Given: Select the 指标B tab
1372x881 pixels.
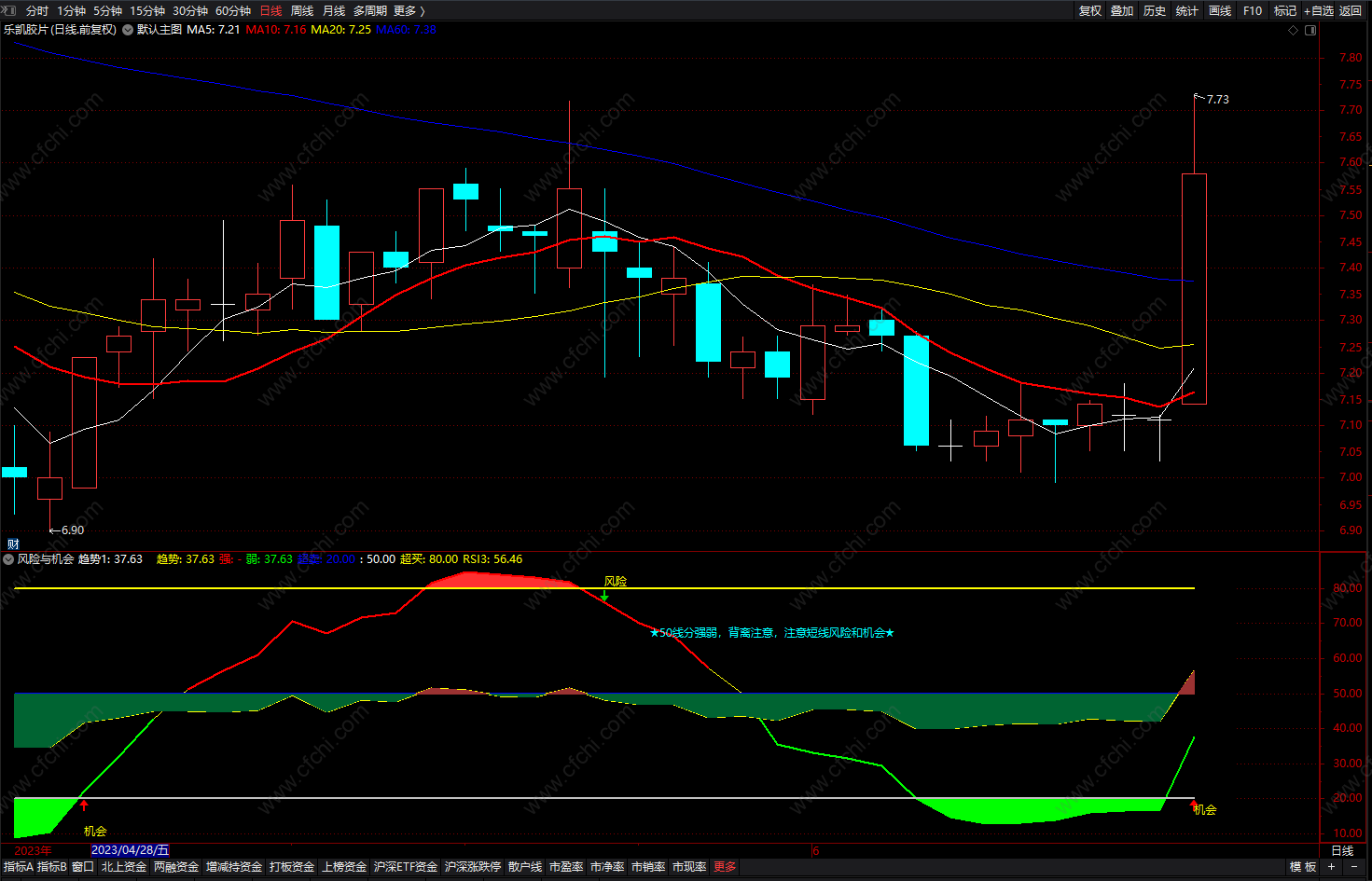Looking at the screenshot, I should (x=52, y=867).
